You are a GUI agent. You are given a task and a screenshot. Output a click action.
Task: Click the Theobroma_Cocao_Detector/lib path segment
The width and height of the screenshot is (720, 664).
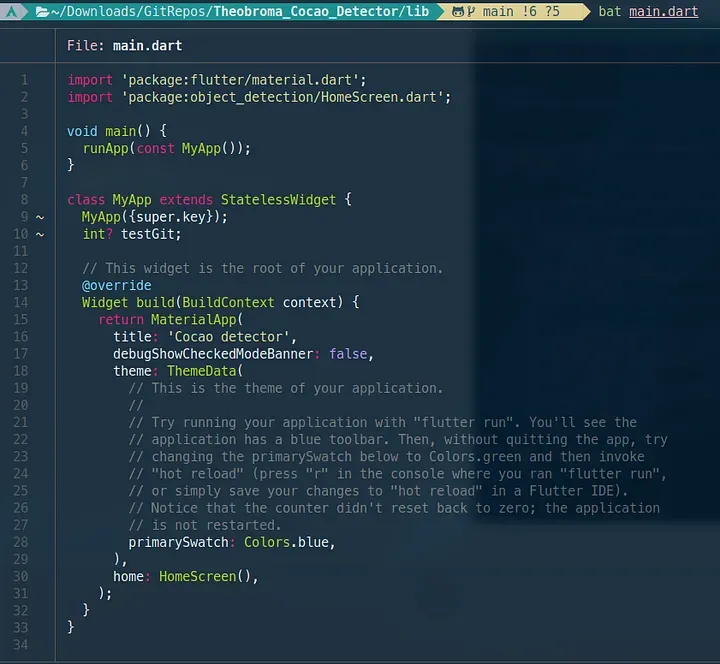tap(321, 11)
